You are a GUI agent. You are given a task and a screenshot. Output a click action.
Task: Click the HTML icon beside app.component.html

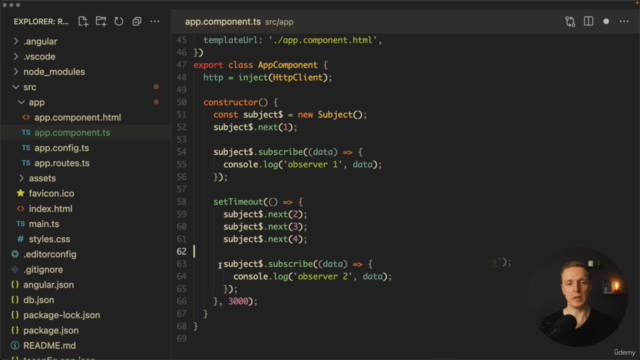[26, 118]
